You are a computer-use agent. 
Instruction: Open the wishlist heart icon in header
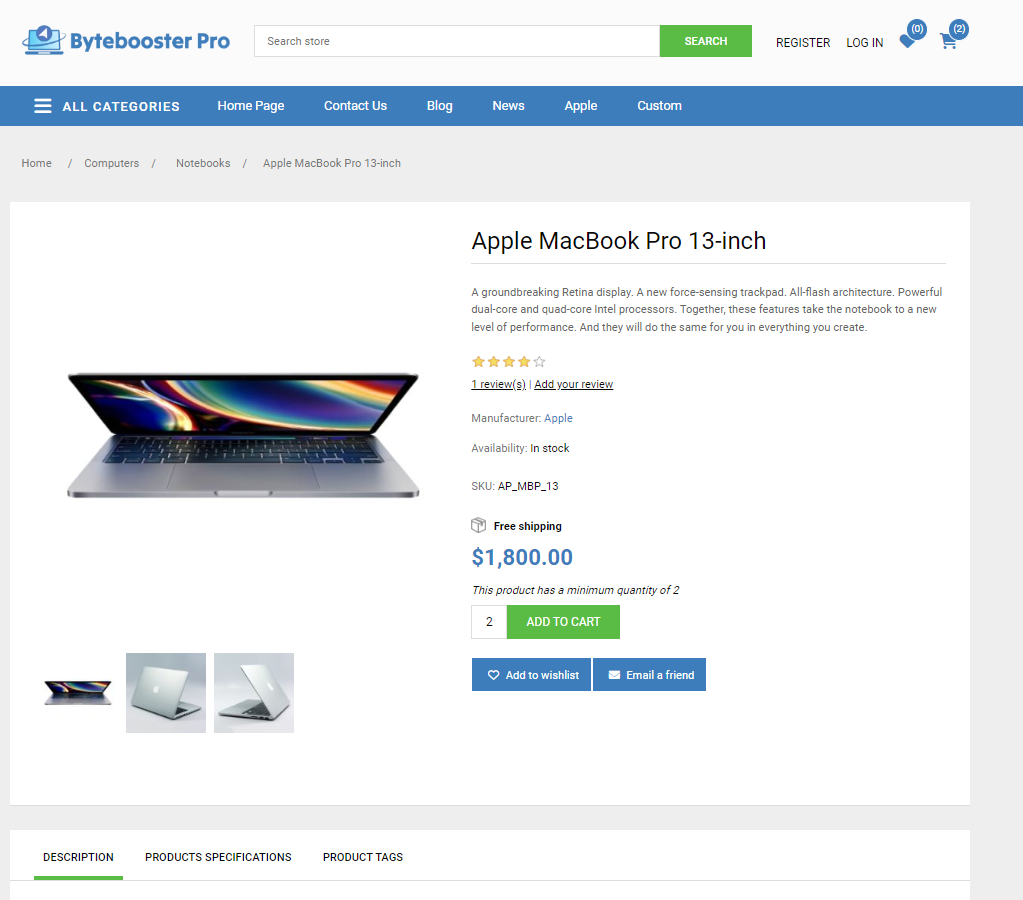(908, 42)
